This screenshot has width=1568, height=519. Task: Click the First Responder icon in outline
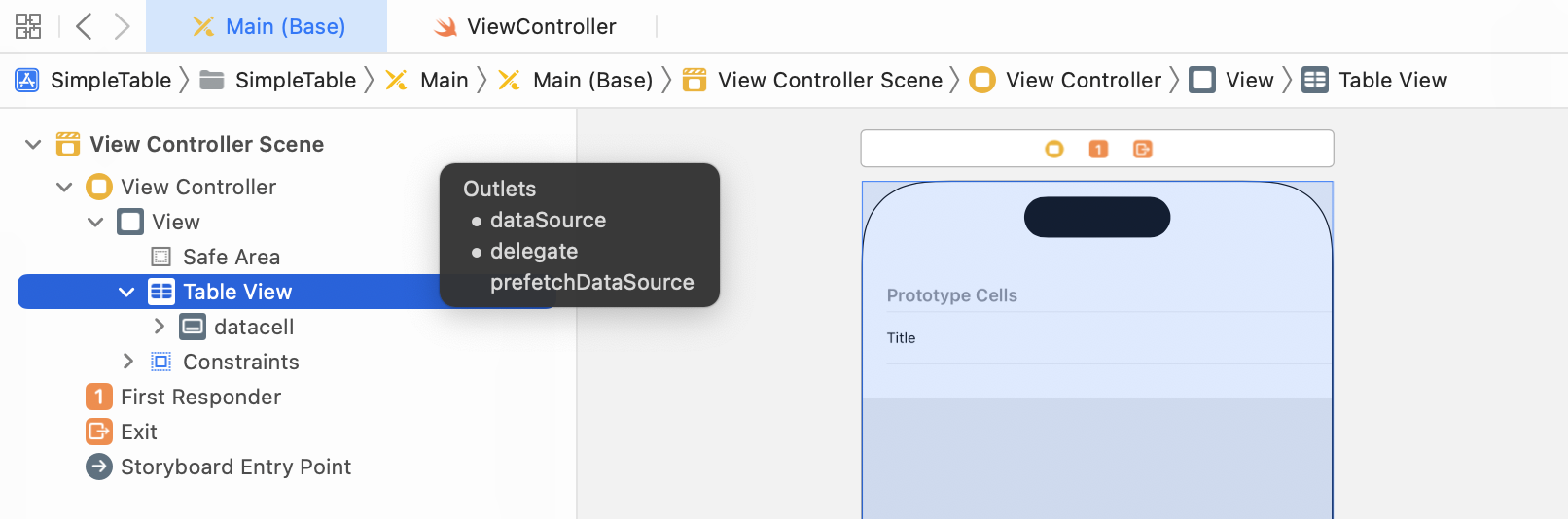pos(99,397)
